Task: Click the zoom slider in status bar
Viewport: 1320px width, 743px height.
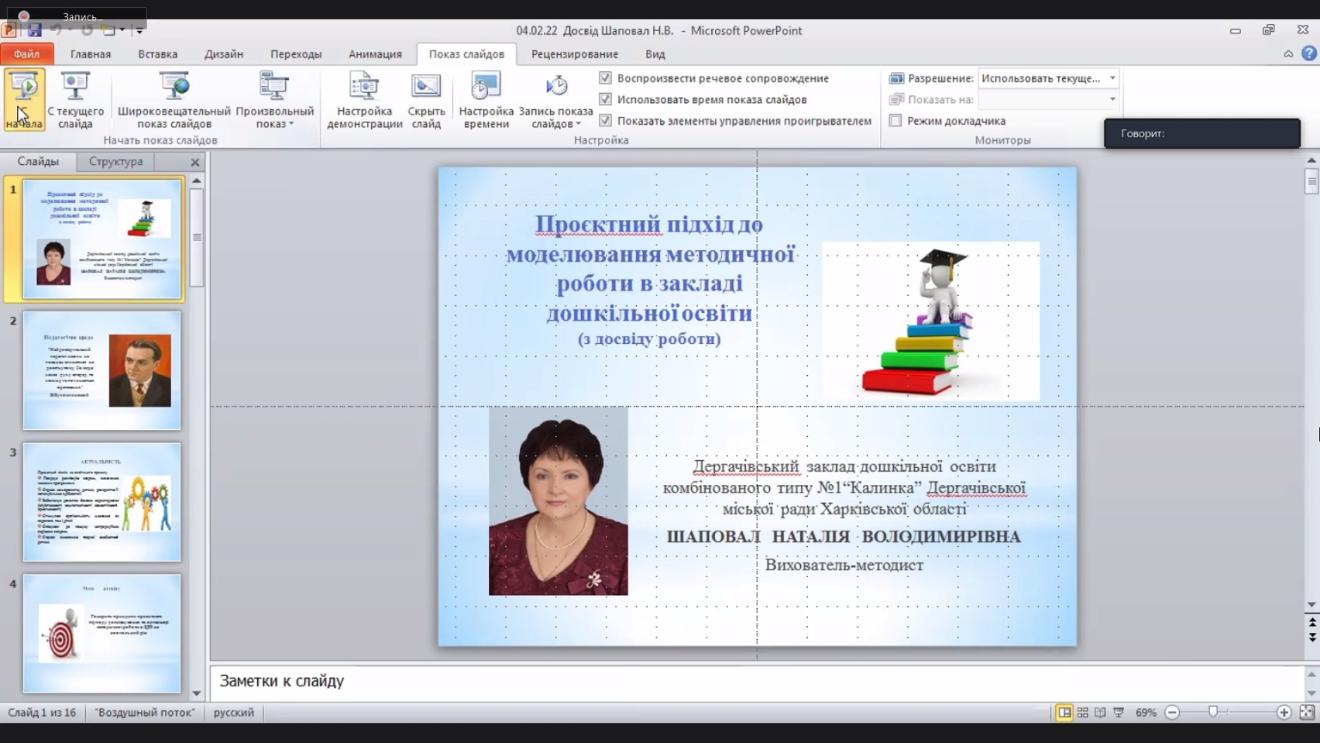Action: coord(1213,713)
